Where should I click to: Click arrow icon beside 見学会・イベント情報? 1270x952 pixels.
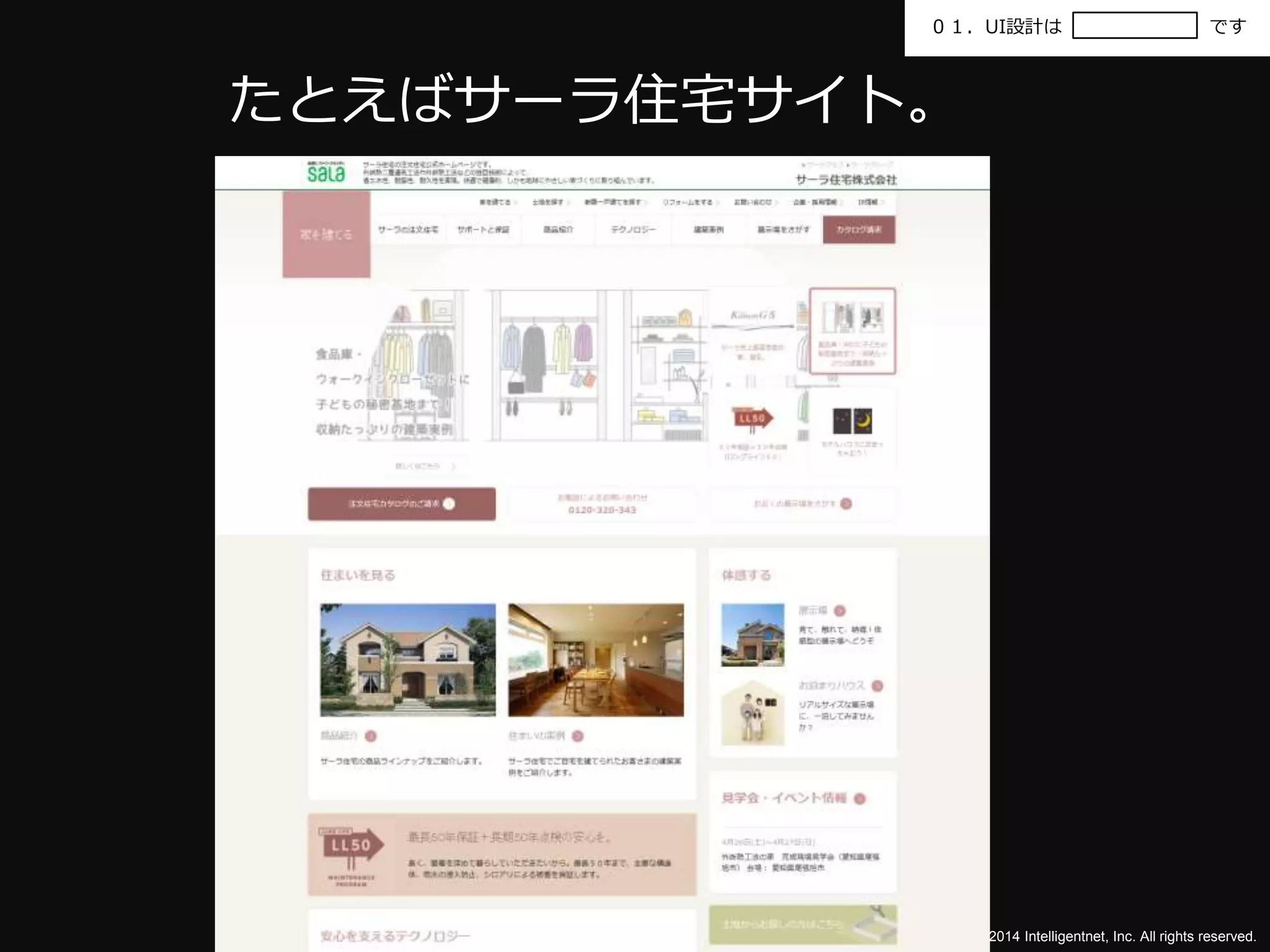pyautogui.click(x=859, y=798)
